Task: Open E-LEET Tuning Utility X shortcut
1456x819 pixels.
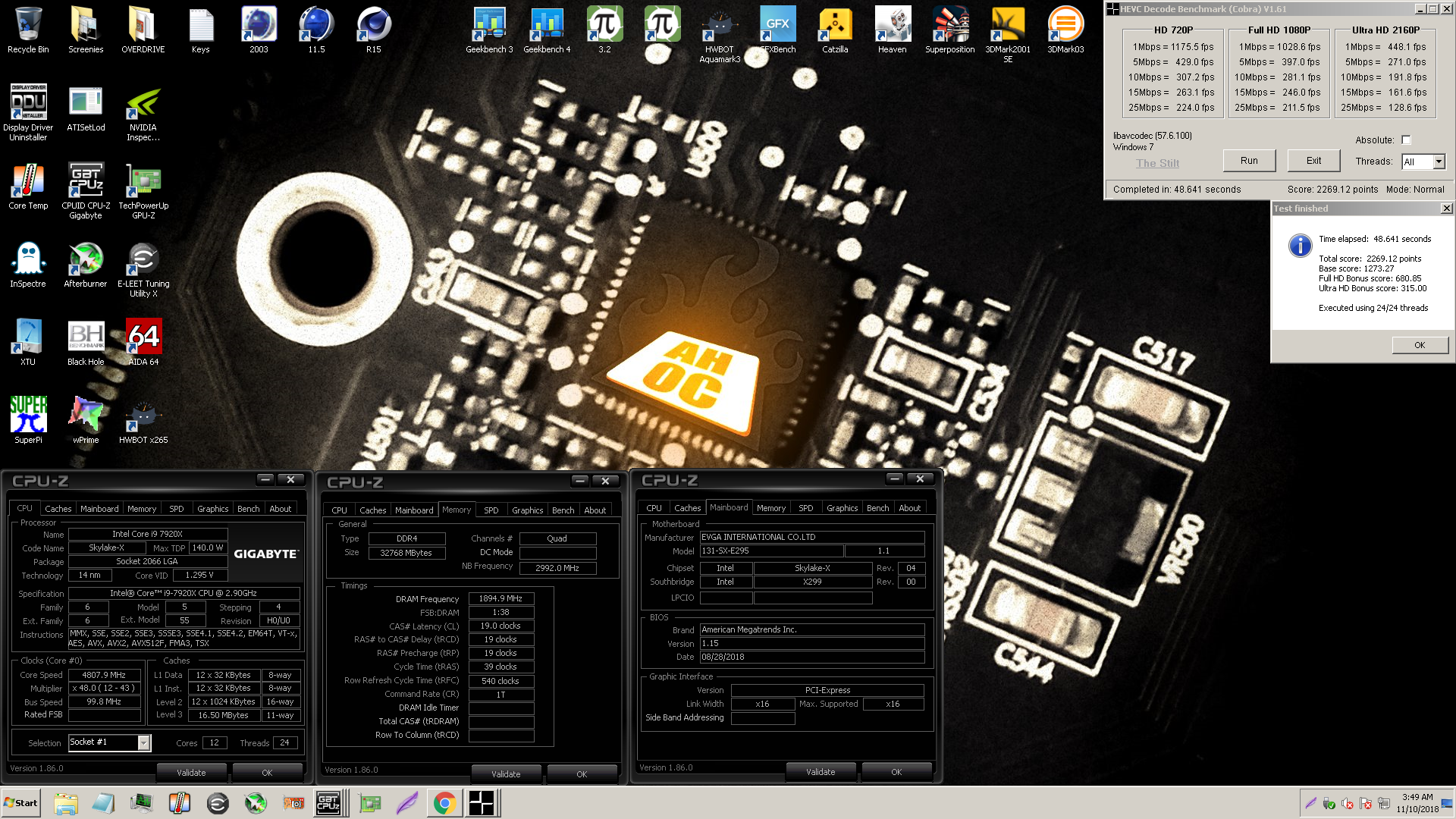Action: 143,268
